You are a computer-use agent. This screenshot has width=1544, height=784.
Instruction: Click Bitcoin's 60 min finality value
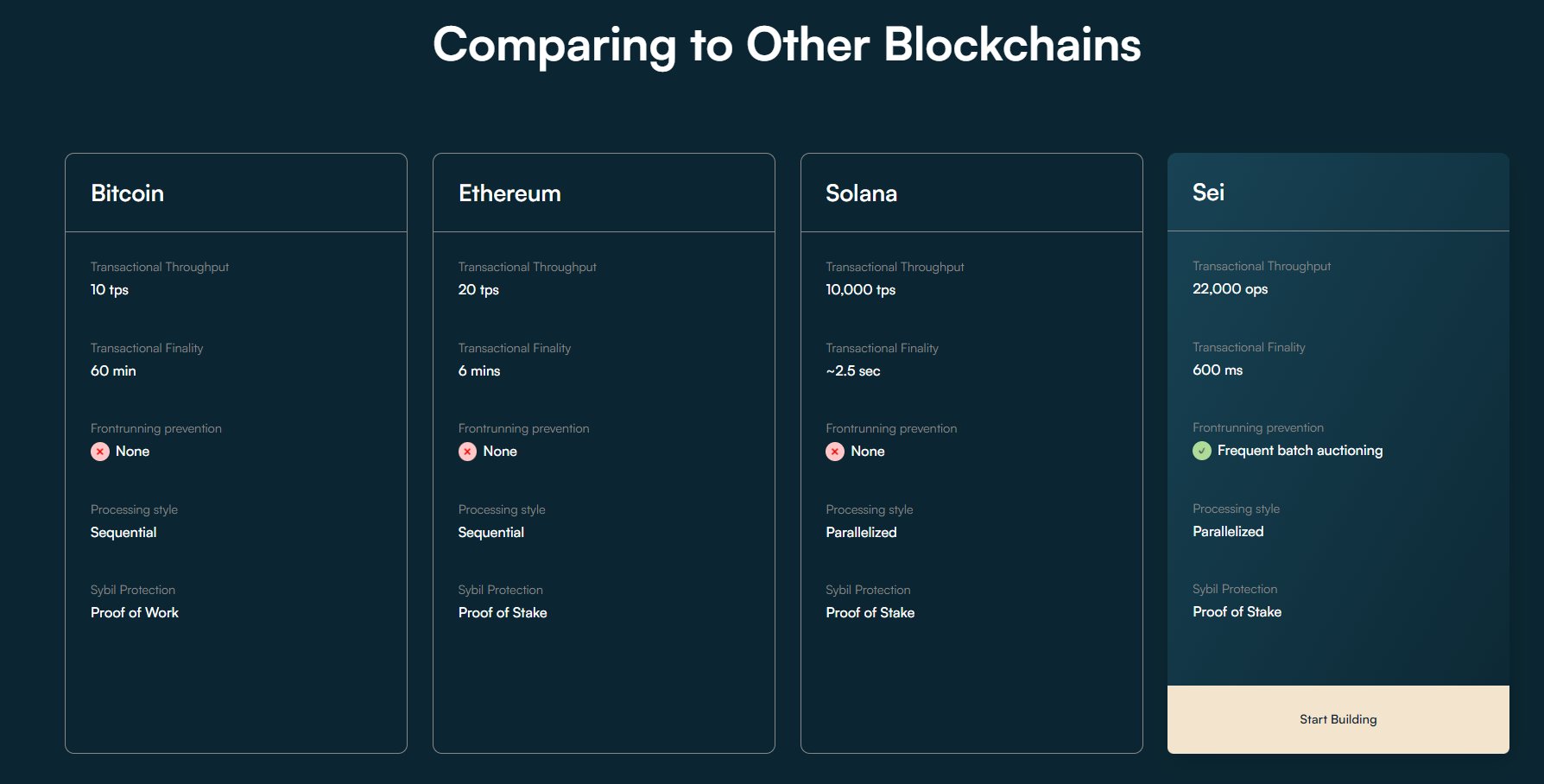pos(113,371)
